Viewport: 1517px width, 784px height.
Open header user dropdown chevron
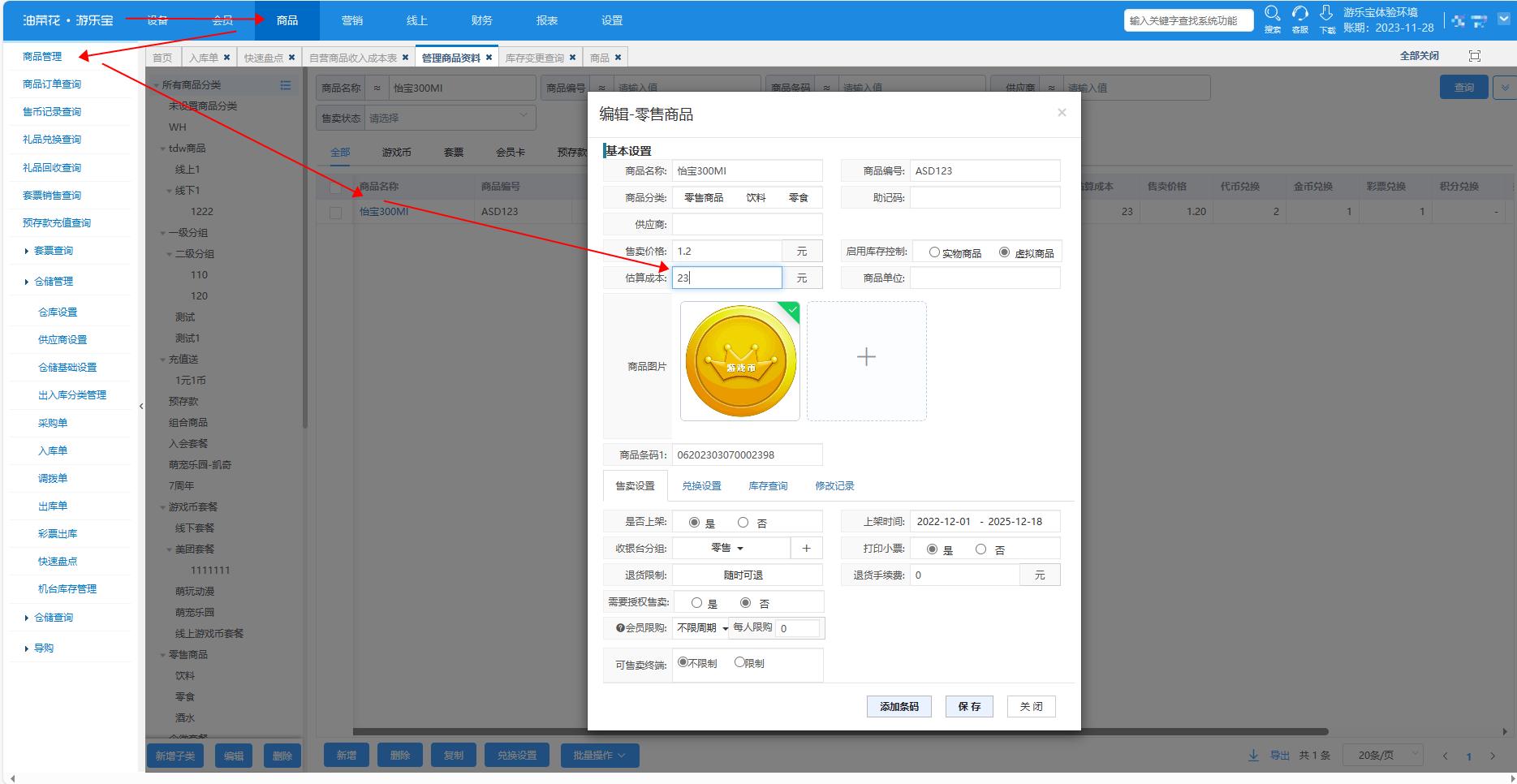coord(1503,21)
